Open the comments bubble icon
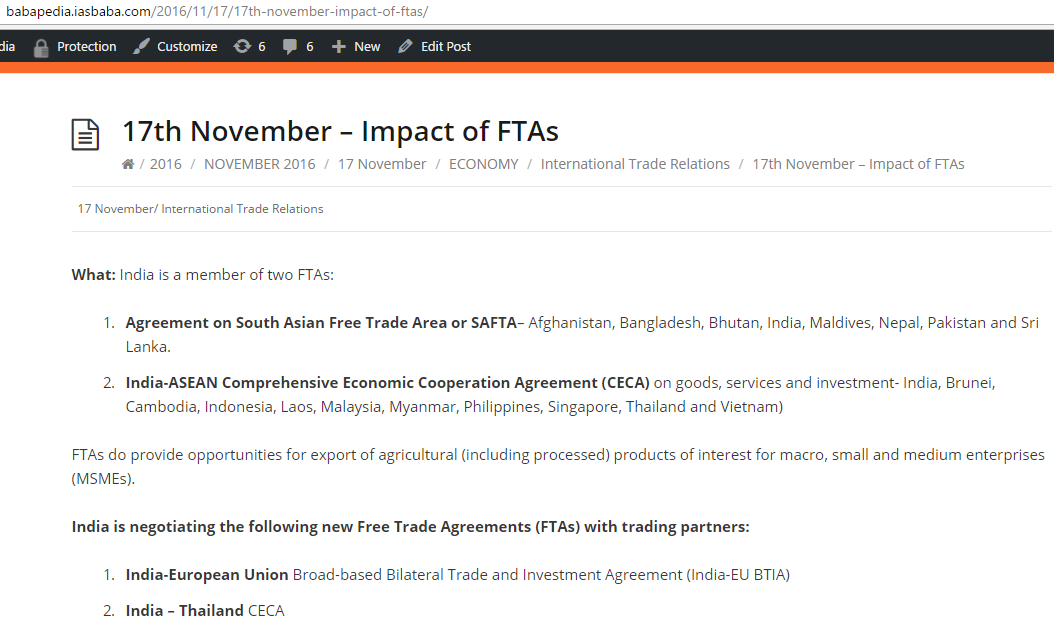This screenshot has height=637, width=1054. (x=290, y=46)
